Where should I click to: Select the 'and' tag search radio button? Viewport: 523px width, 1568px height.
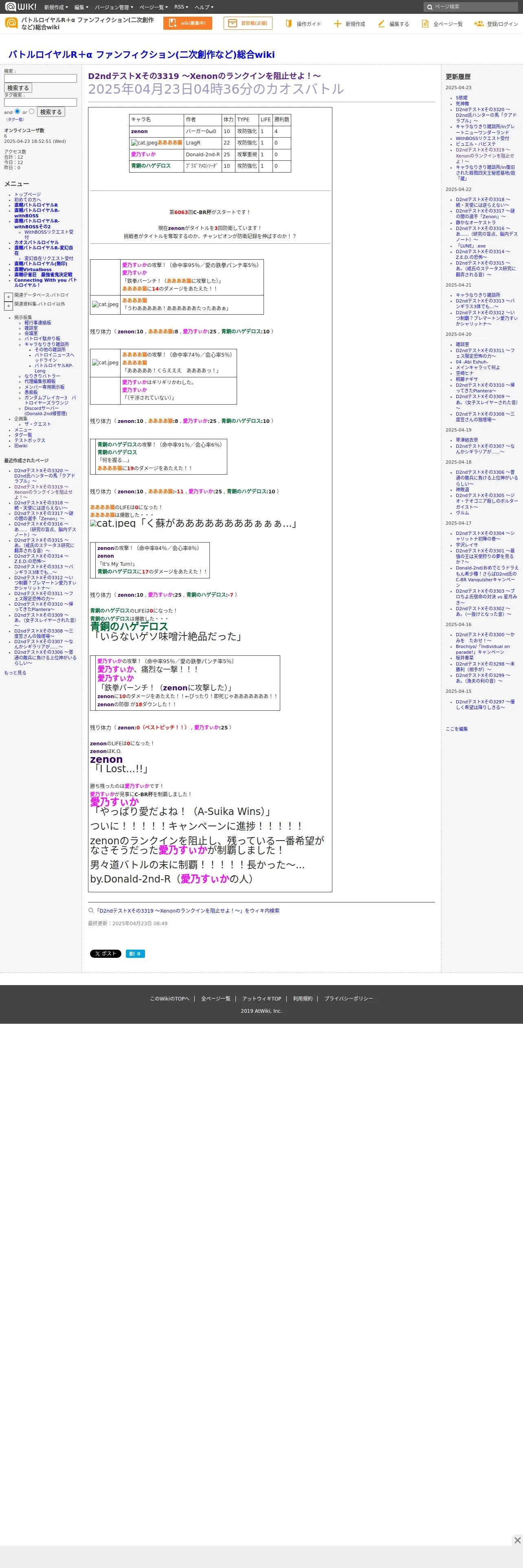(x=18, y=112)
